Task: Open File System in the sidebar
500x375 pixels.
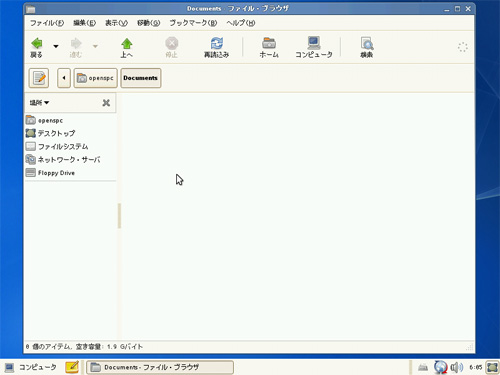Action: pyautogui.click(x=70, y=146)
